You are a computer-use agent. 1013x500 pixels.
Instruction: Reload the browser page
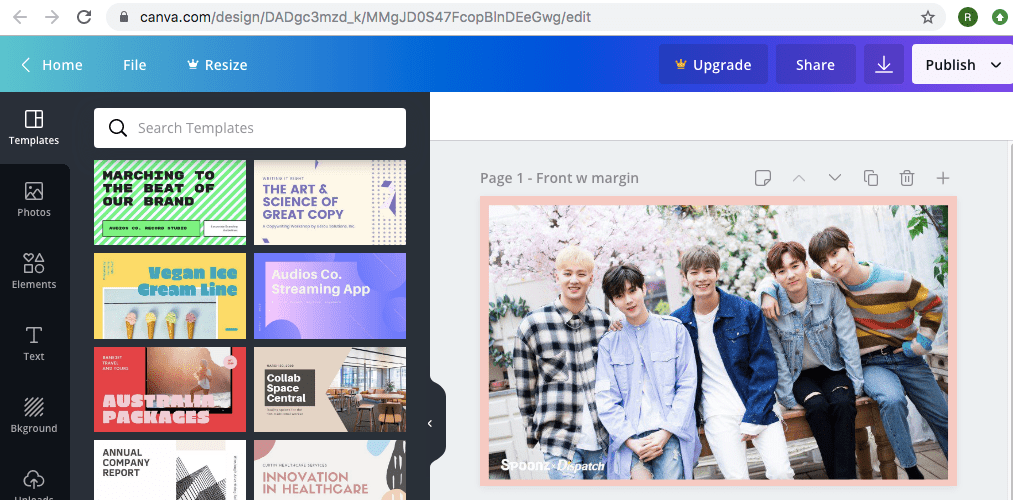[x=84, y=17]
